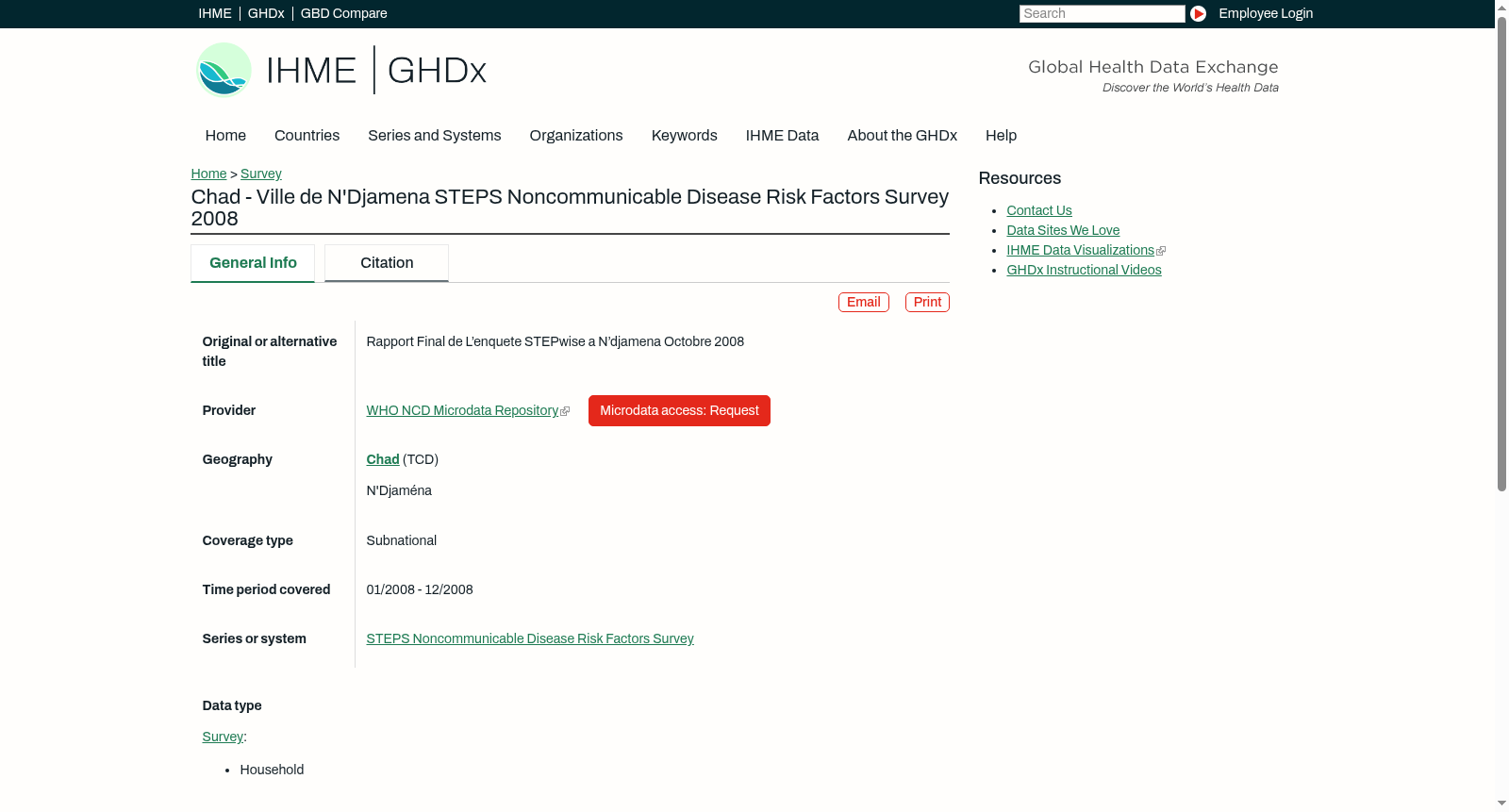Open the Organizations menu item
The width and height of the screenshot is (1509, 812).
coord(576,136)
